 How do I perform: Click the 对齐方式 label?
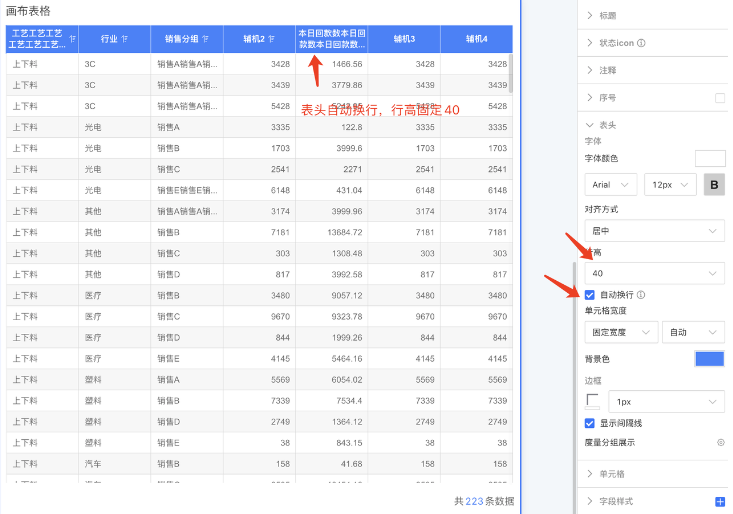pyautogui.click(x=601, y=209)
